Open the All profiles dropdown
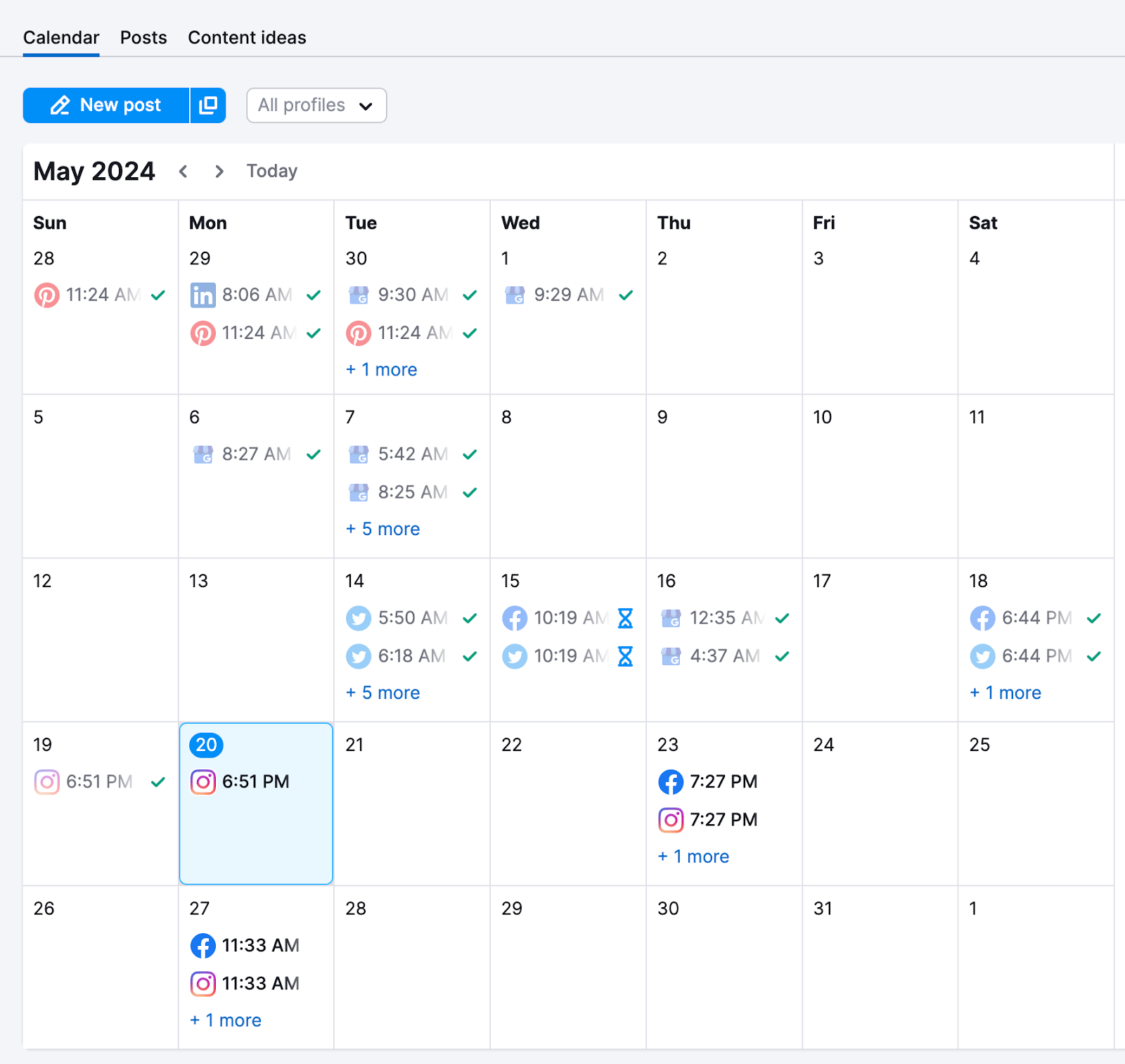 pos(316,105)
